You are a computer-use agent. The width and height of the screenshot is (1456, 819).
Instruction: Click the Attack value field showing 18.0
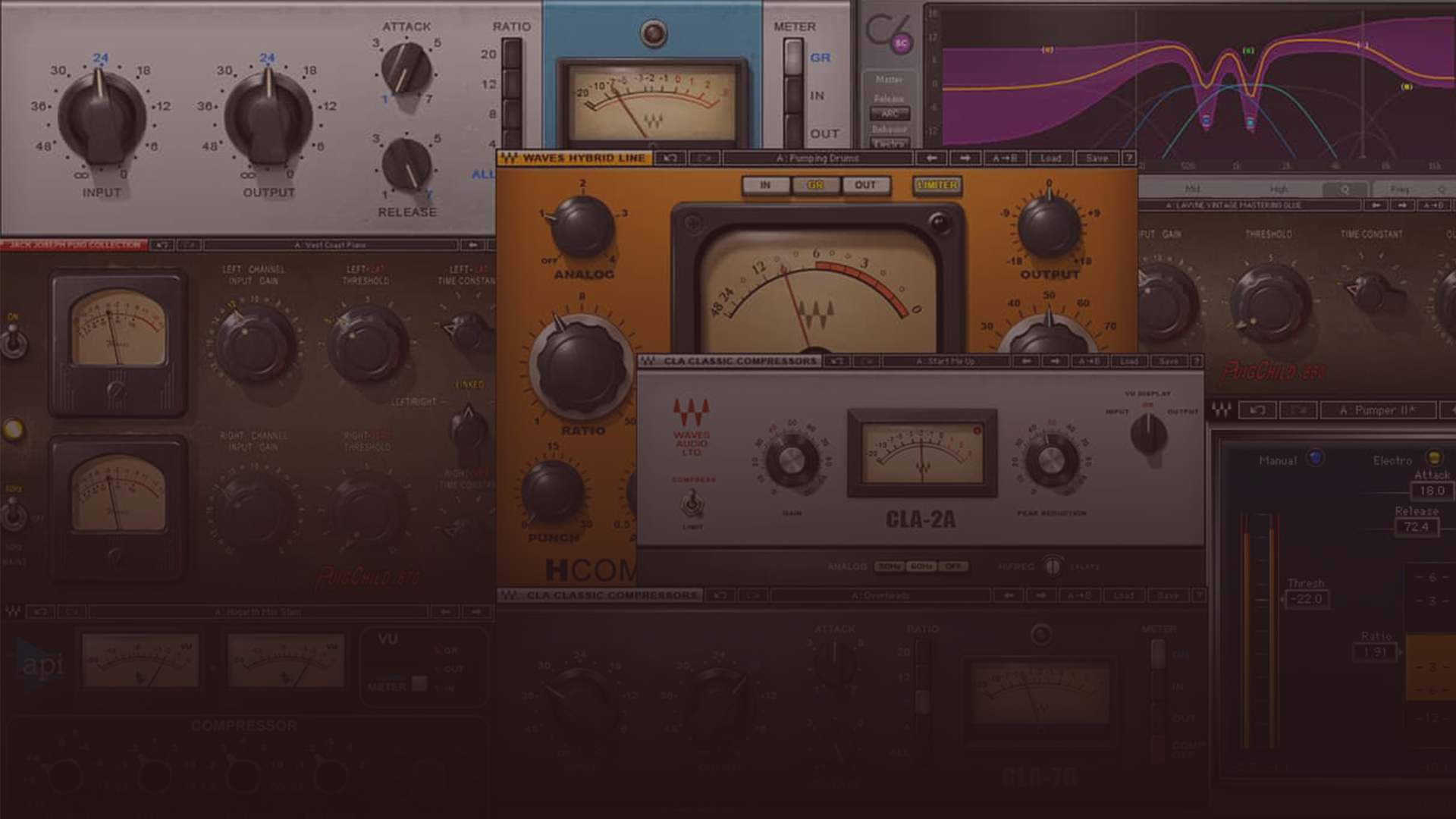pos(1431,491)
